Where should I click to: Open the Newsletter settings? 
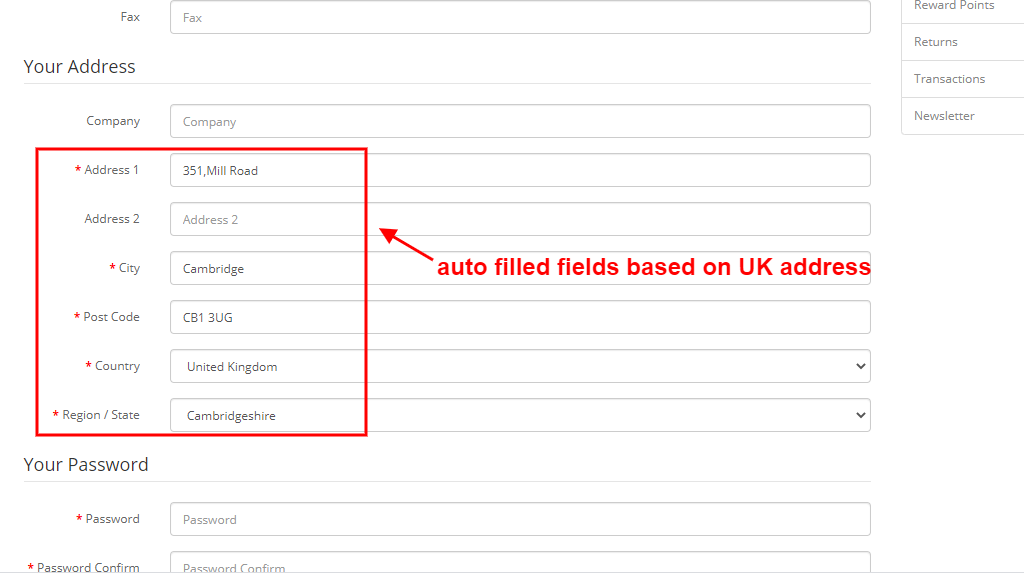click(944, 115)
